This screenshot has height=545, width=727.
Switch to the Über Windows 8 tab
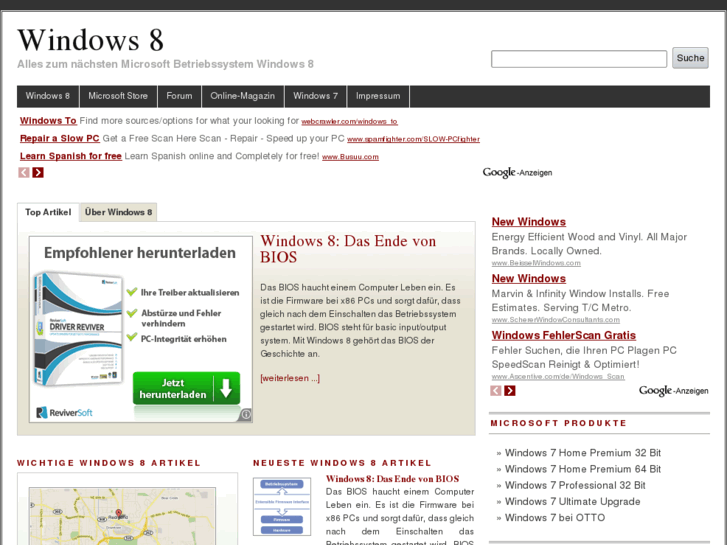[x=118, y=212]
